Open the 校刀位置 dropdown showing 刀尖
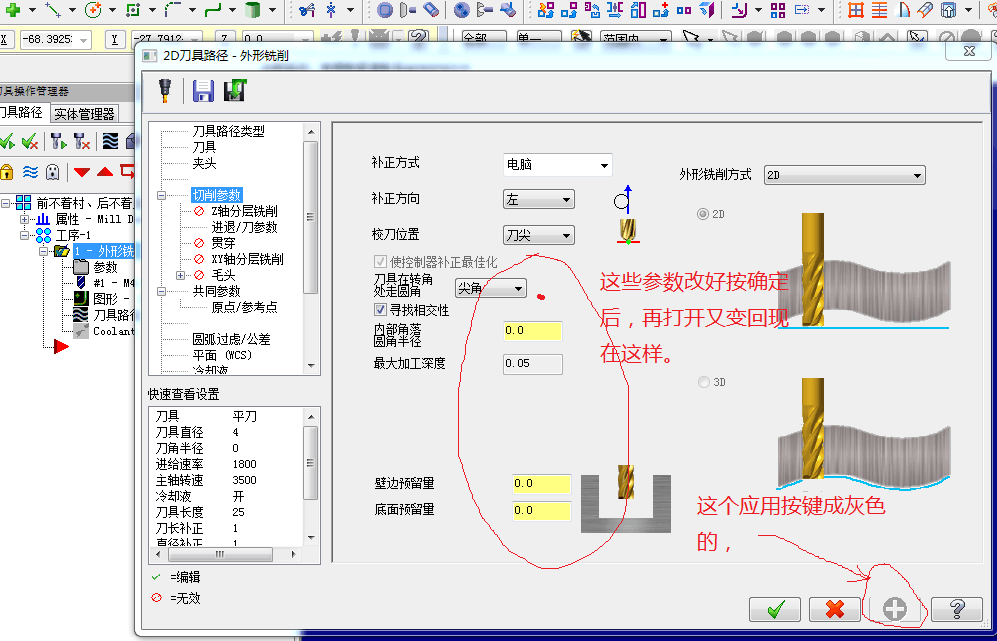This screenshot has width=997, height=641. point(539,236)
